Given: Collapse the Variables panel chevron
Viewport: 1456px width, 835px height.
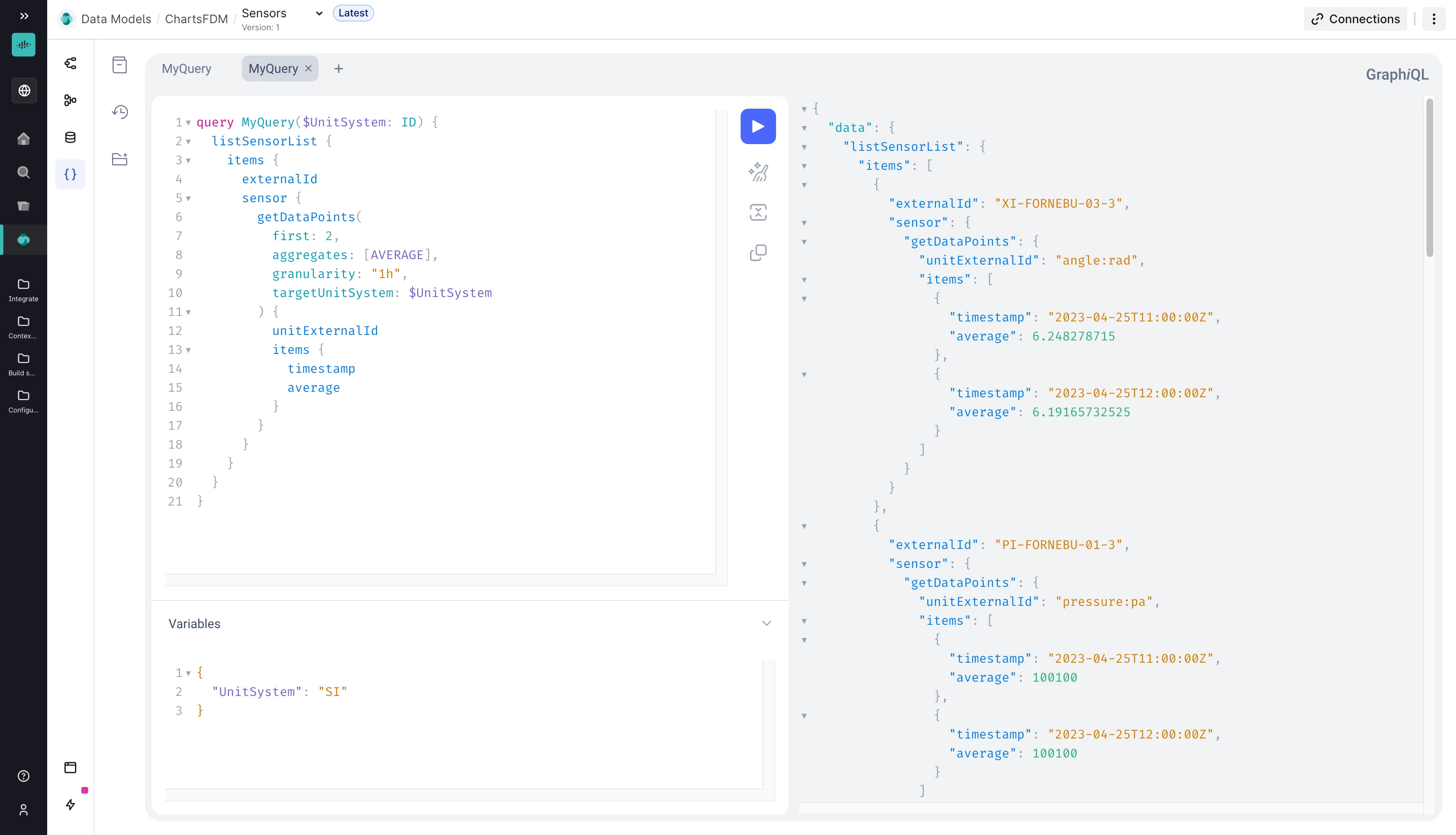Looking at the screenshot, I should 766,624.
